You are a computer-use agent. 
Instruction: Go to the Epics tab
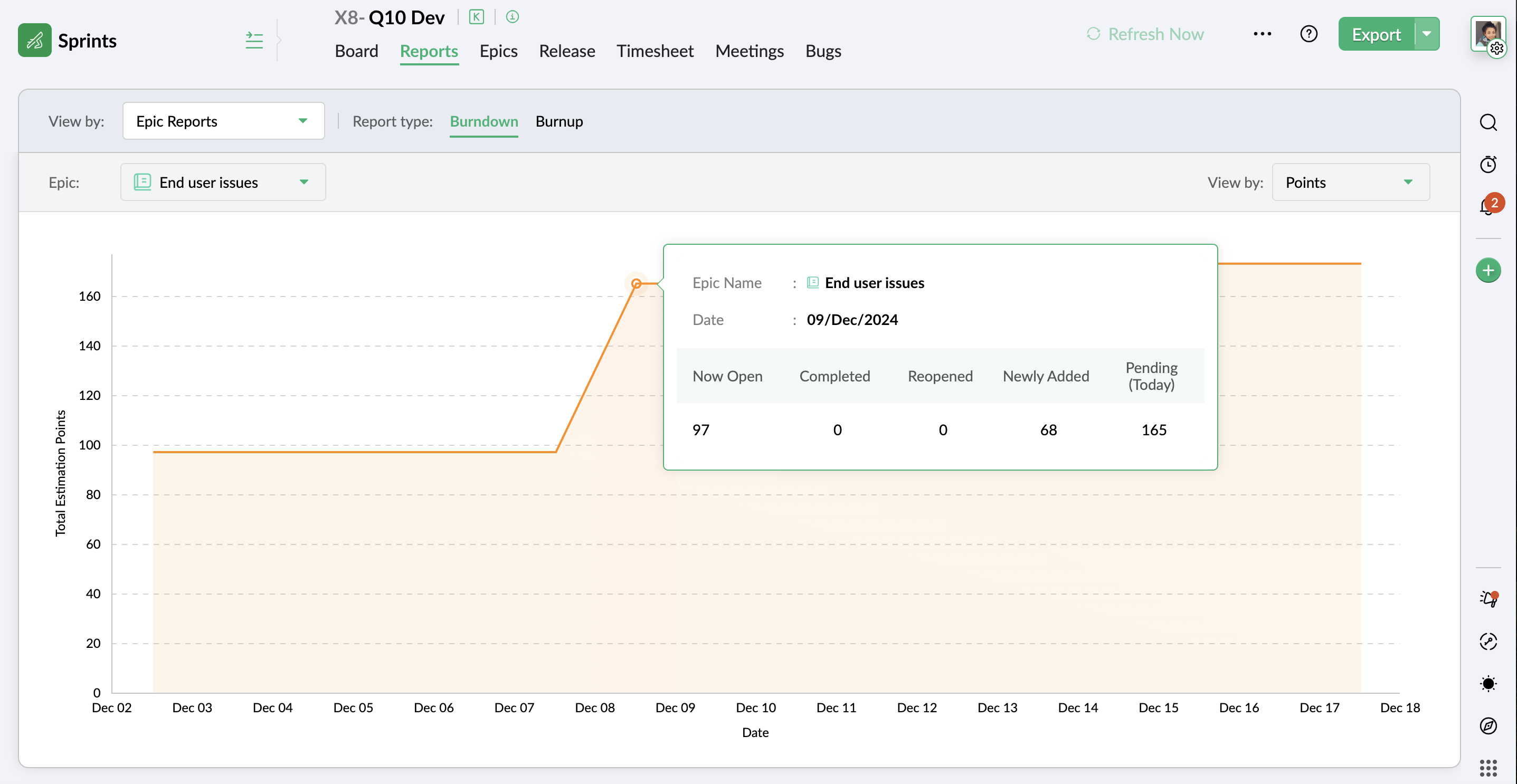(498, 51)
